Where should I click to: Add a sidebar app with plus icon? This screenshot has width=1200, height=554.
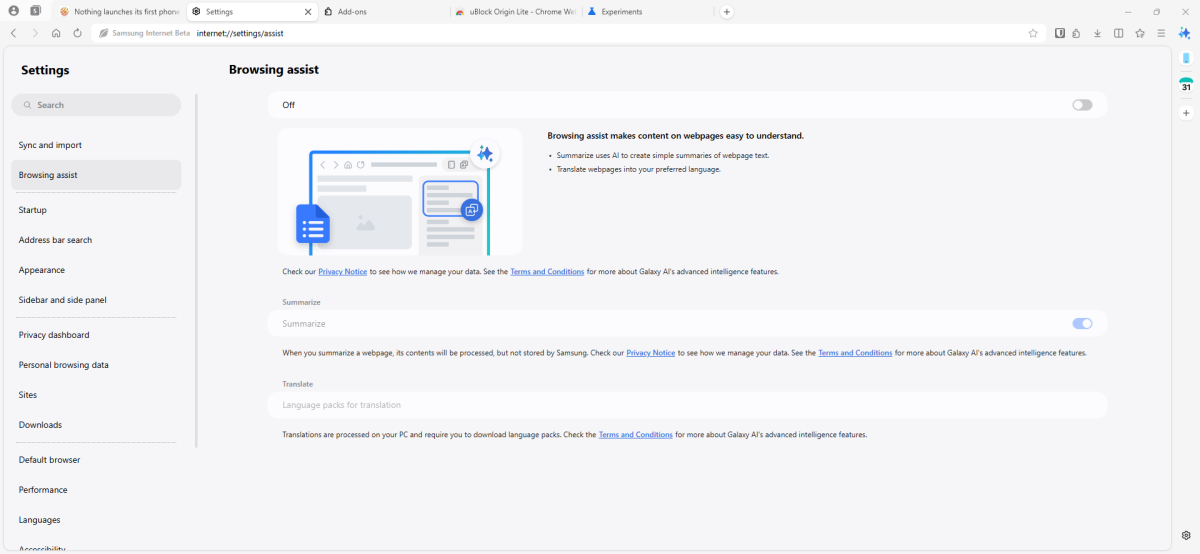click(1186, 113)
